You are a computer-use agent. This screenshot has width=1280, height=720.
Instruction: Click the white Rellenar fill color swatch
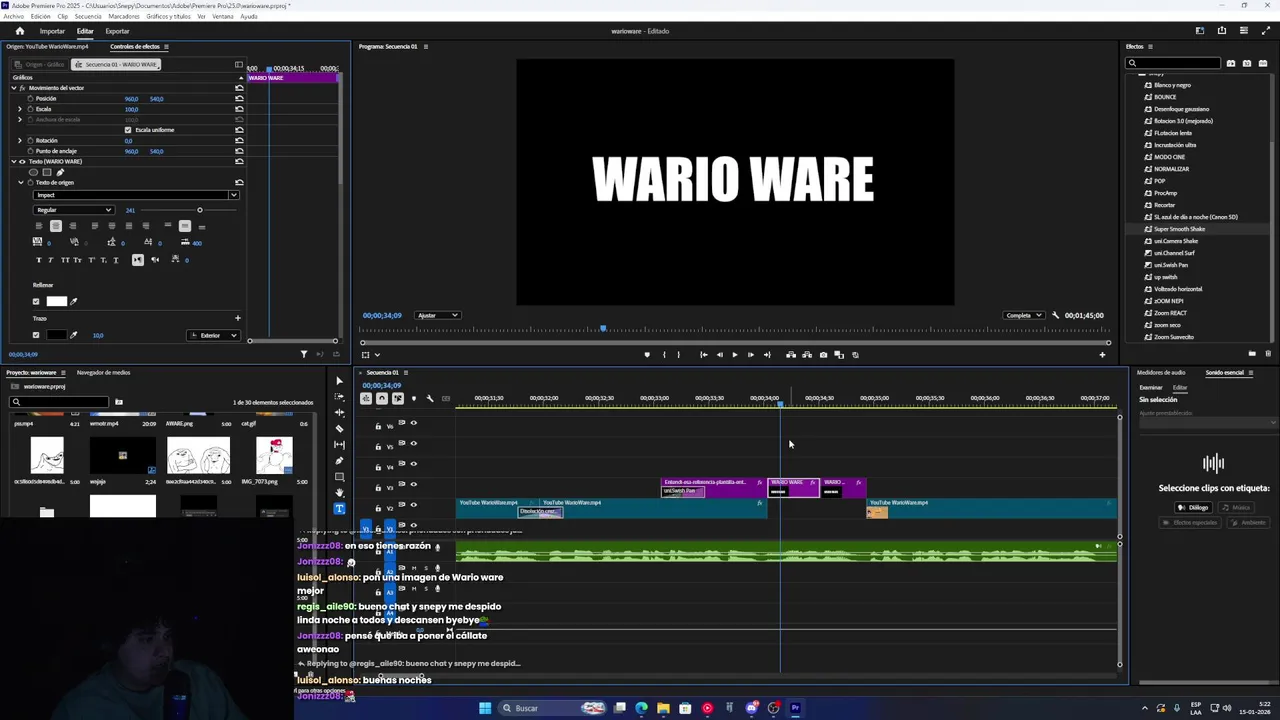(56, 301)
